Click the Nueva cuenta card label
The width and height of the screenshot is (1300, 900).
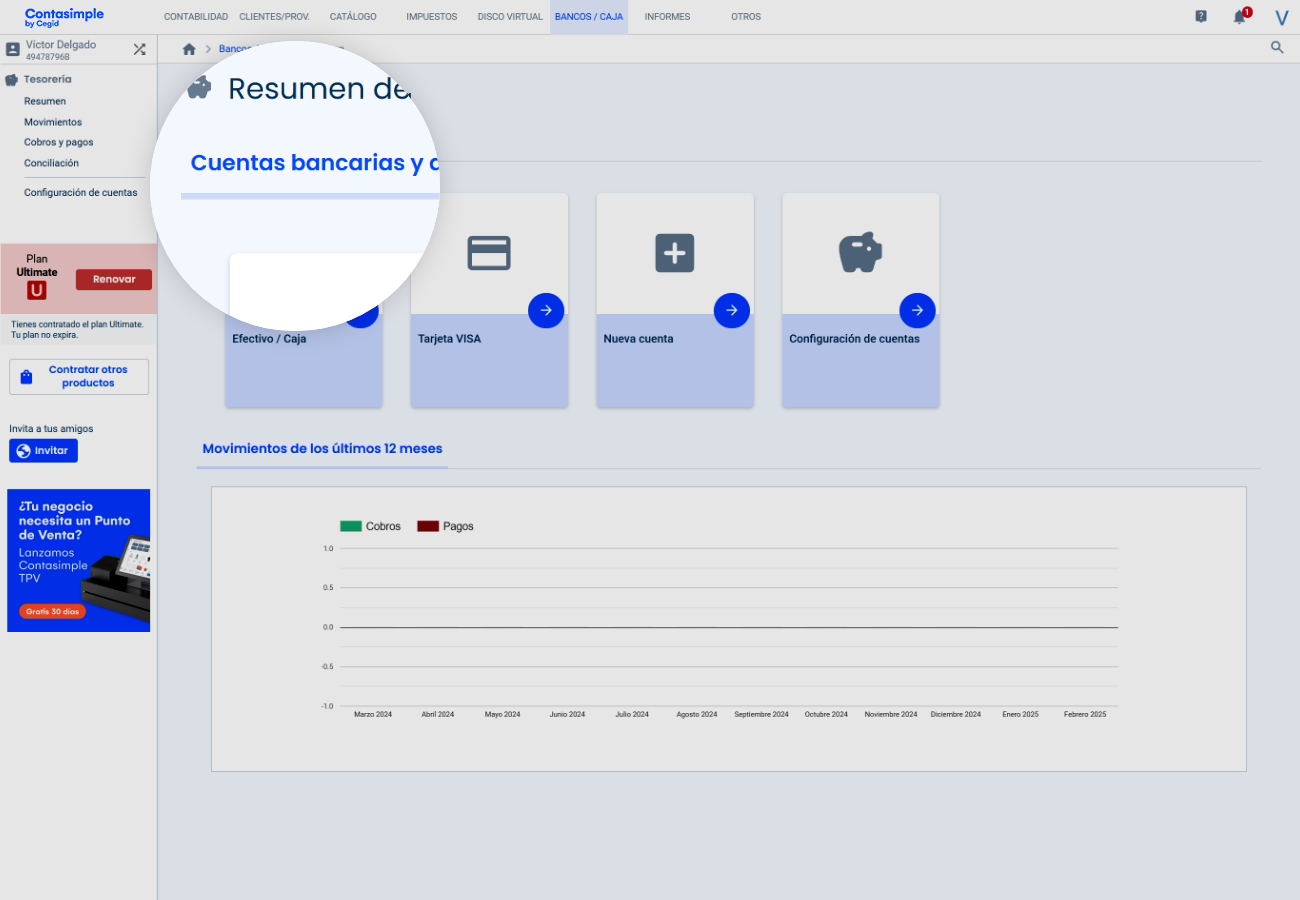(x=638, y=339)
